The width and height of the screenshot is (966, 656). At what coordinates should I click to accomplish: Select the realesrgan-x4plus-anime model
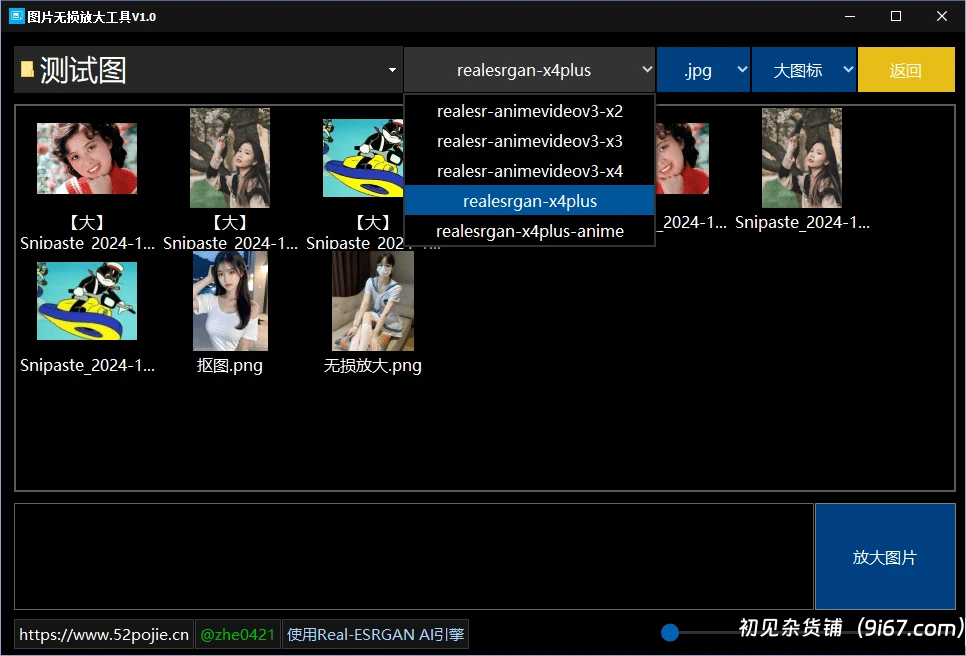[x=529, y=230]
